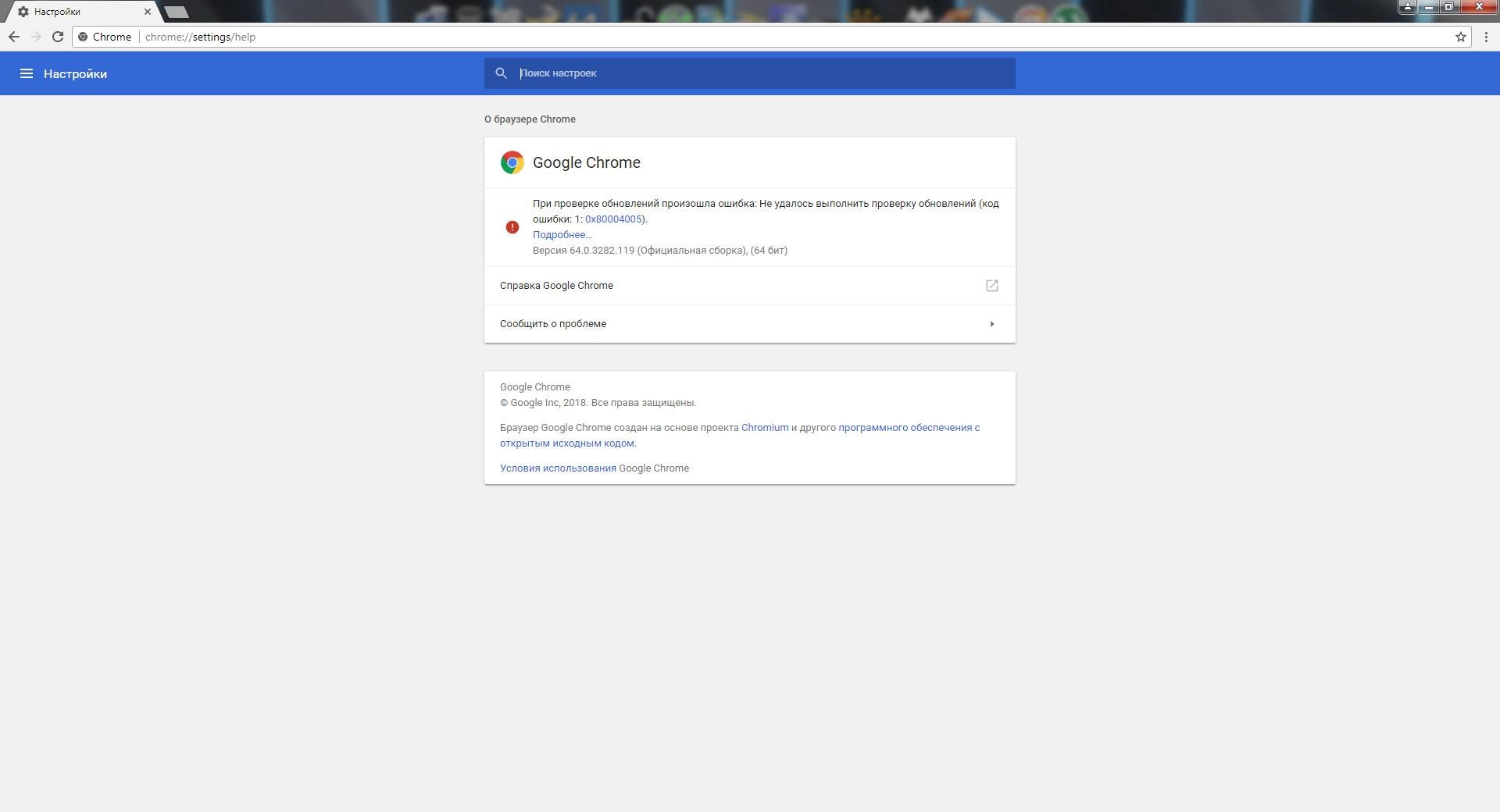Image resolution: width=1500 pixels, height=812 pixels.
Task: Click the Google Chrome logo icon
Action: [512, 162]
